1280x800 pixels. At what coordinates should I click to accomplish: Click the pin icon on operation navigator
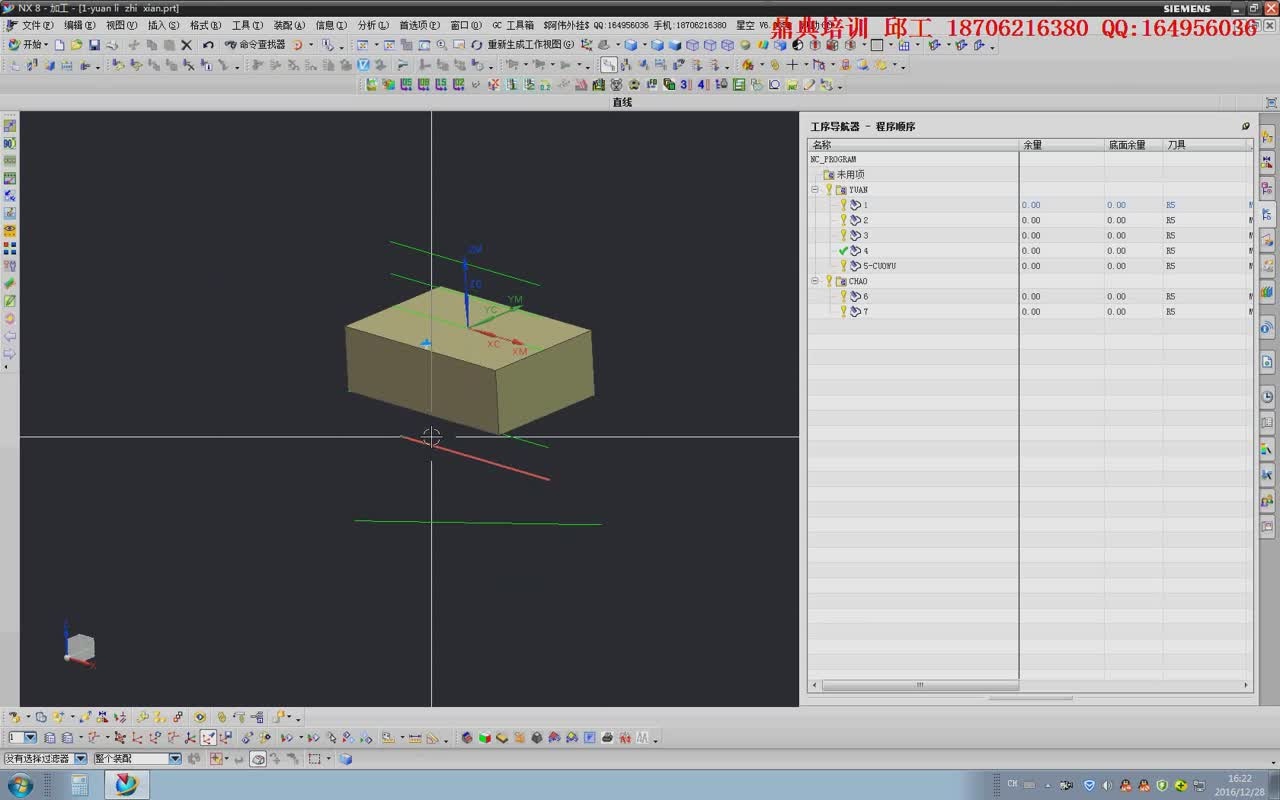1246,126
